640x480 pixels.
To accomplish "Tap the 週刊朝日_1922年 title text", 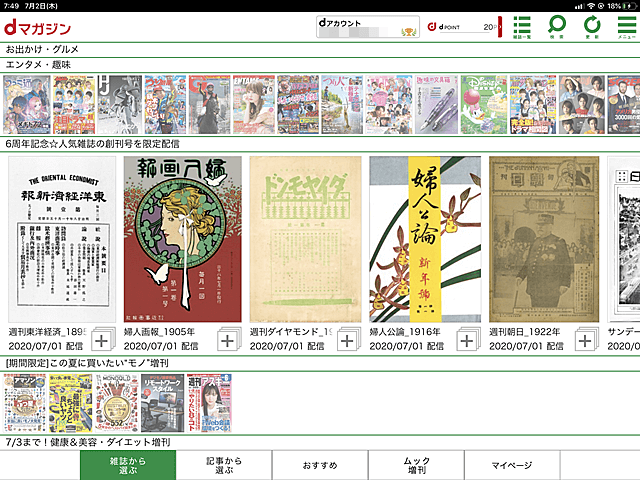I will [524, 332].
